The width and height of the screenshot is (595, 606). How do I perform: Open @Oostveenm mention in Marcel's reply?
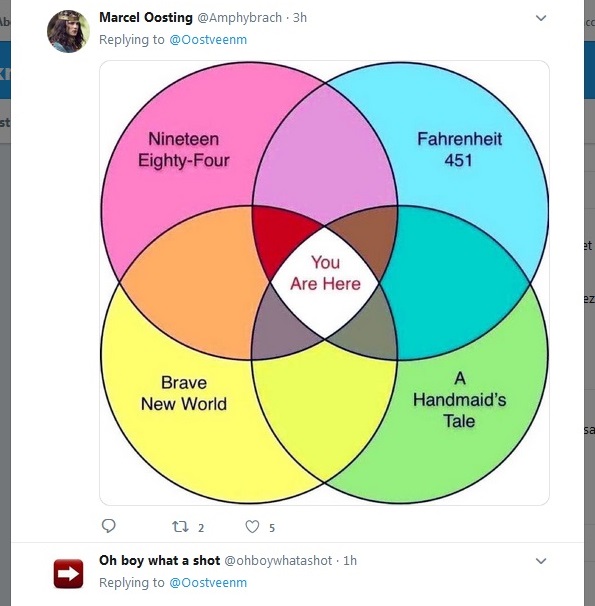[x=208, y=40]
